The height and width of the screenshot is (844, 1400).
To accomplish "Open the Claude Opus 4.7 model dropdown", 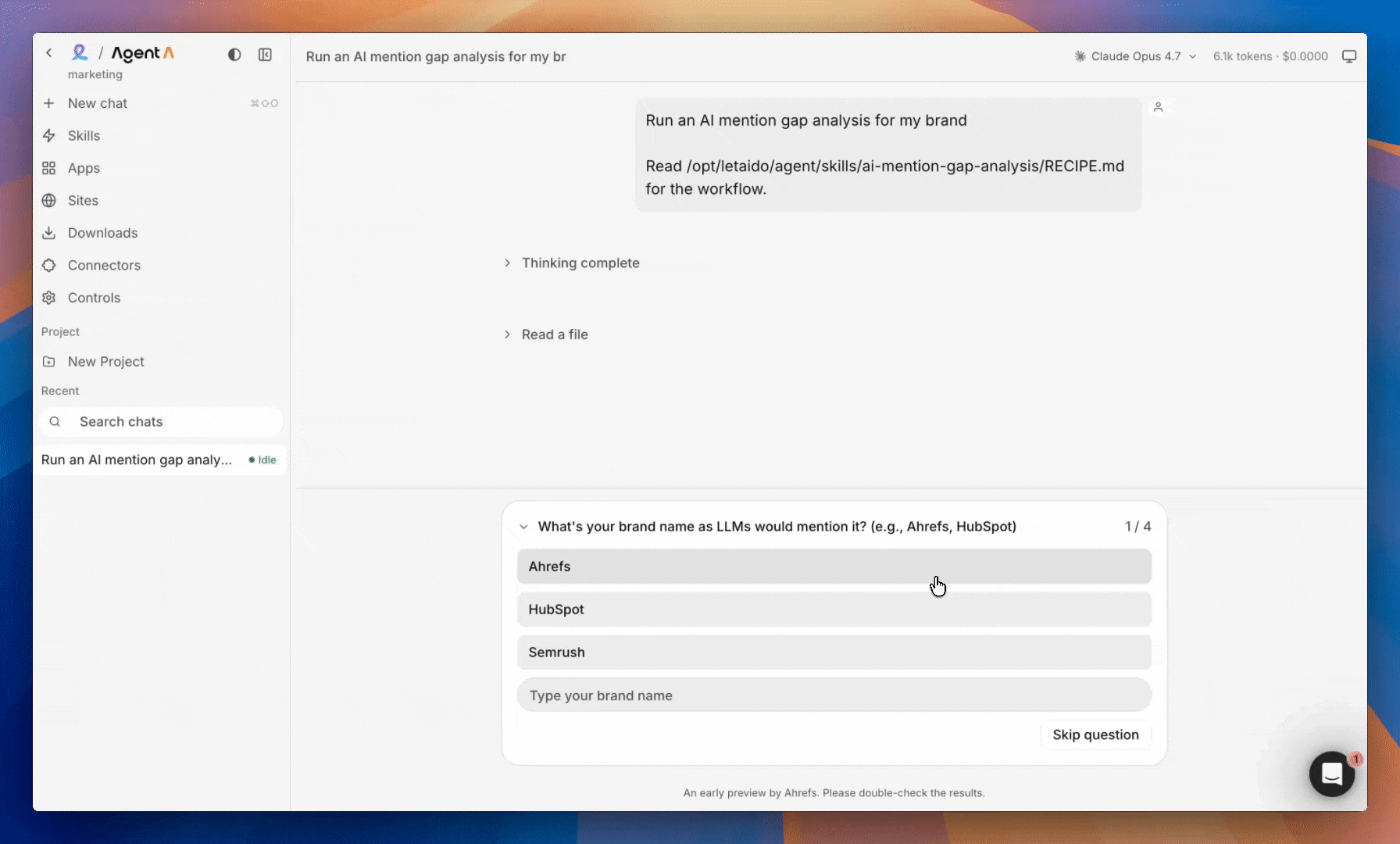I will (x=1135, y=56).
